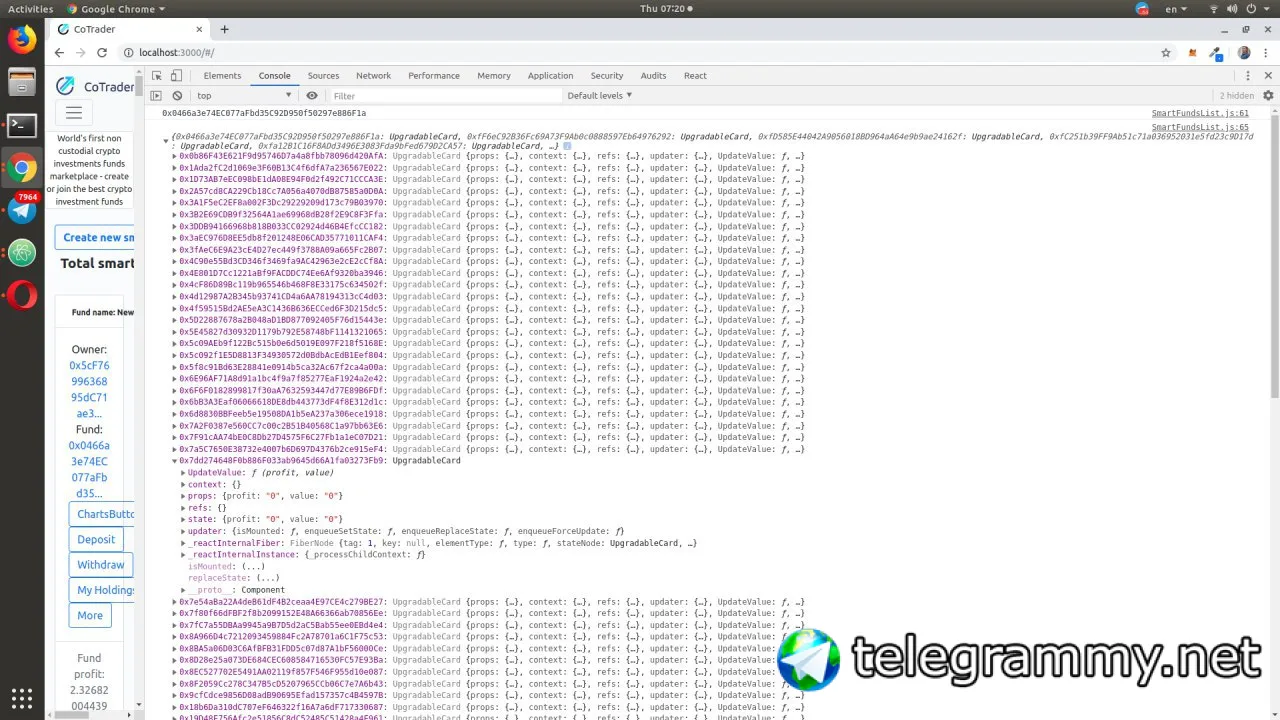1280x720 pixels.
Task: Show the console sidebar panel
Action: (156, 96)
